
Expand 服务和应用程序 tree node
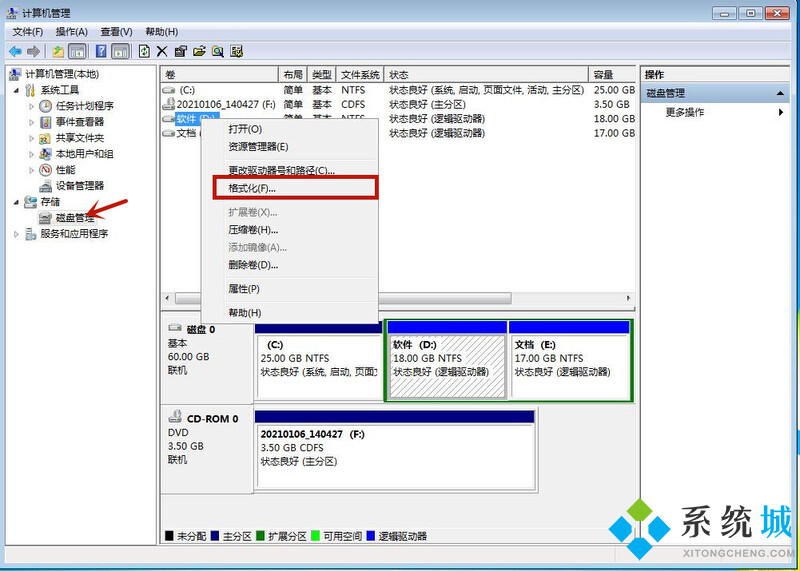[16, 234]
